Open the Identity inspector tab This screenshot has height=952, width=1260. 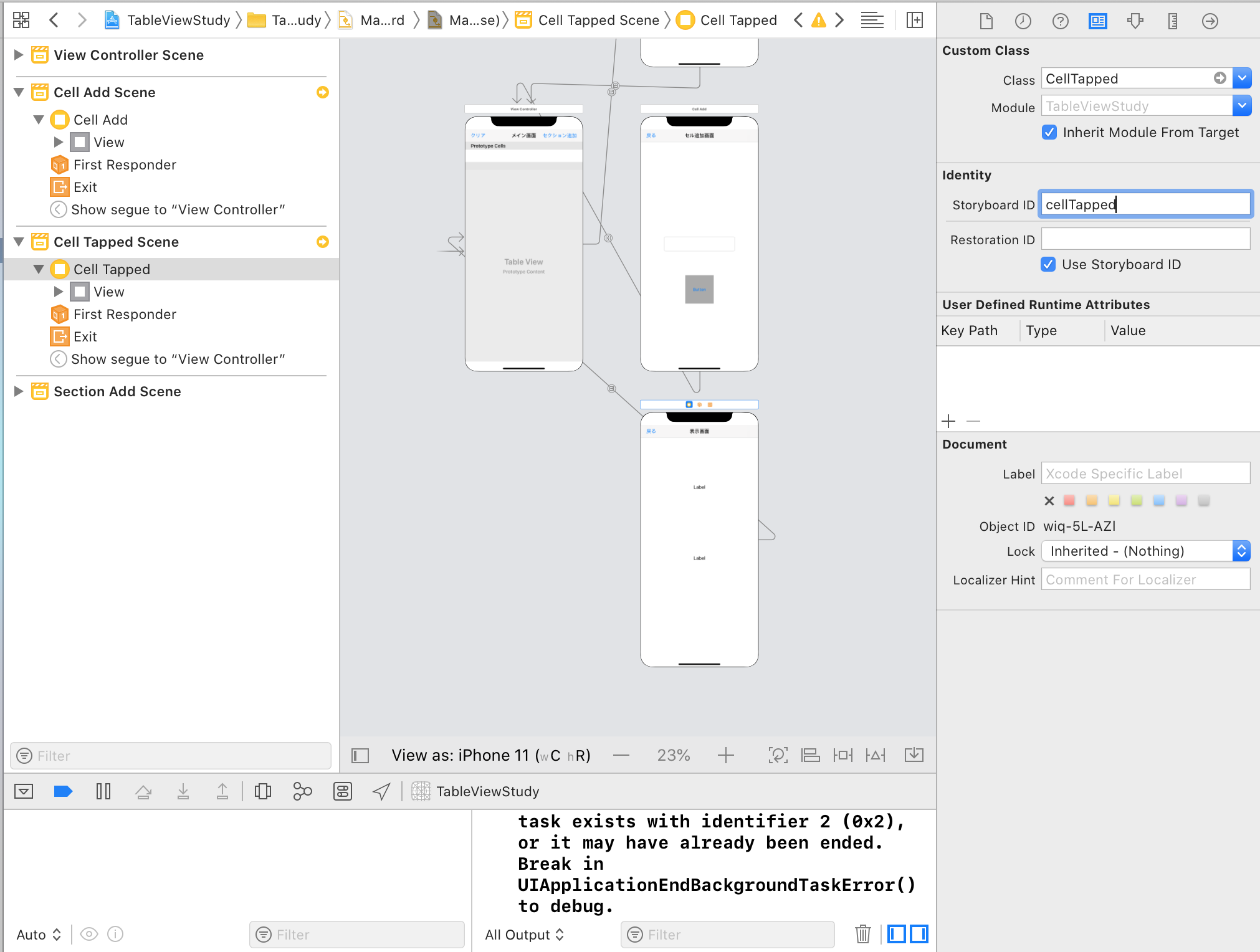[x=1097, y=21]
